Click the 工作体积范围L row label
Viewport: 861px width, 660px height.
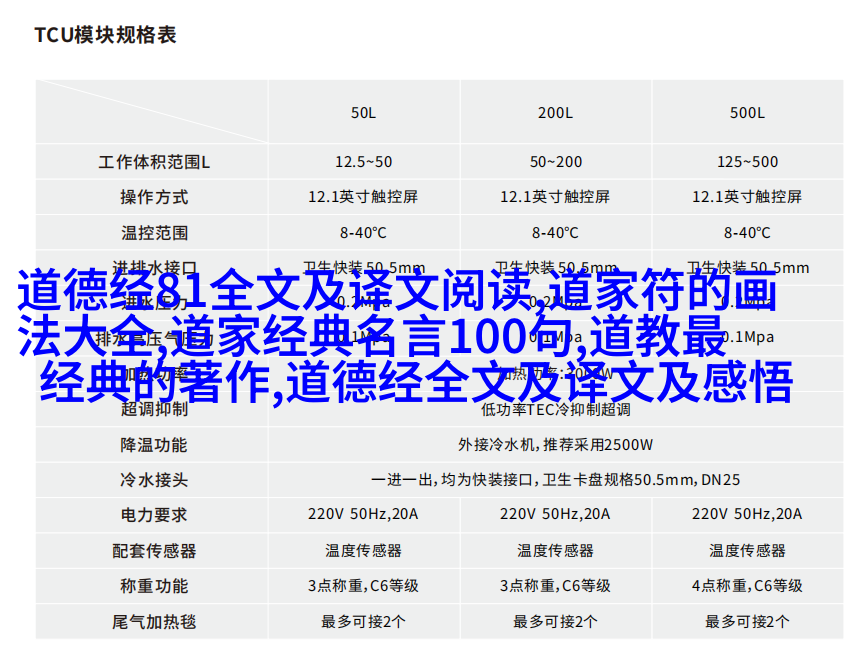click(x=154, y=162)
